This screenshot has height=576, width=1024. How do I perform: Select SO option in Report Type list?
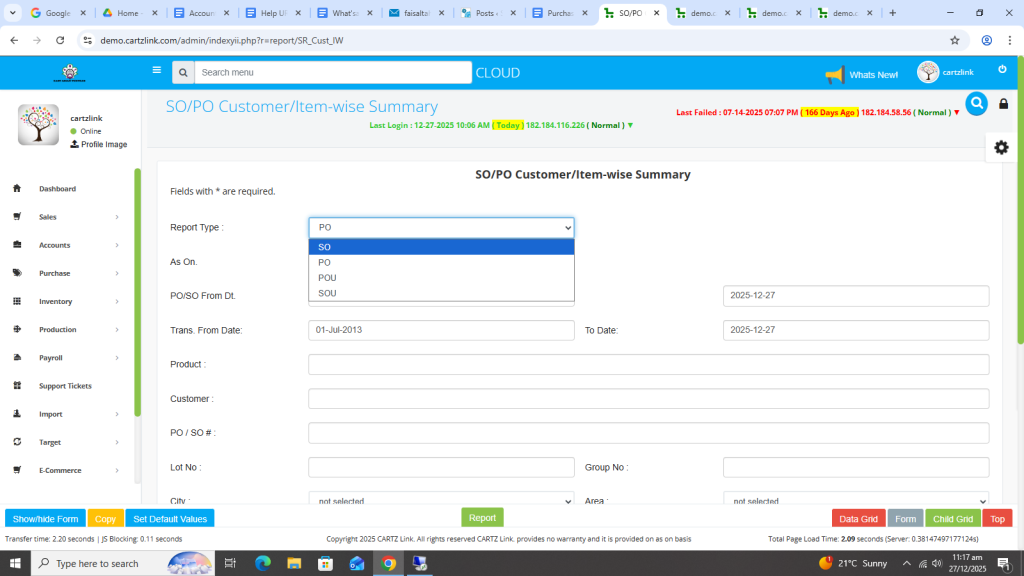click(440, 247)
